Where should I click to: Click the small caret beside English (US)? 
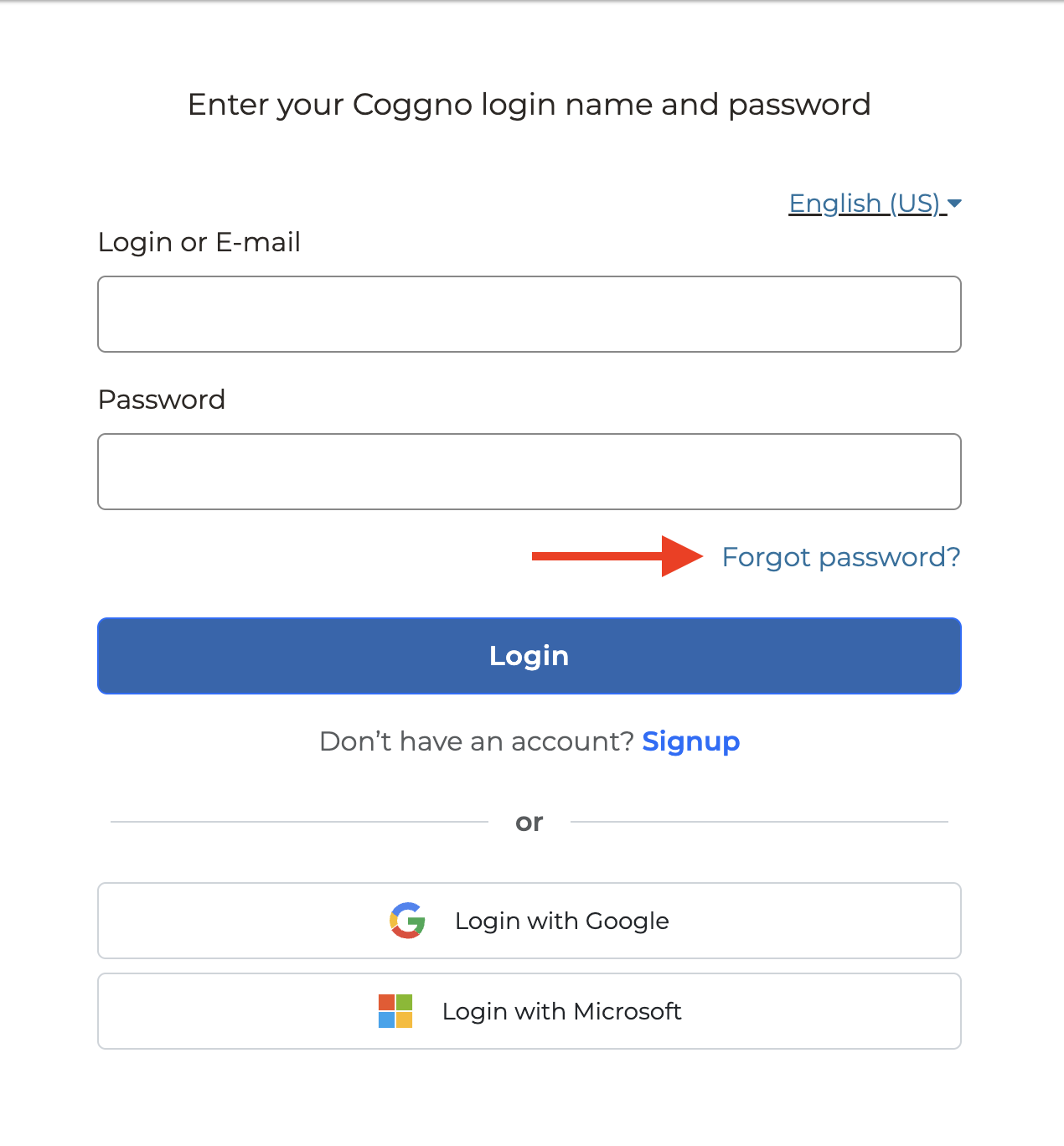pyautogui.click(x=954, y=204)
